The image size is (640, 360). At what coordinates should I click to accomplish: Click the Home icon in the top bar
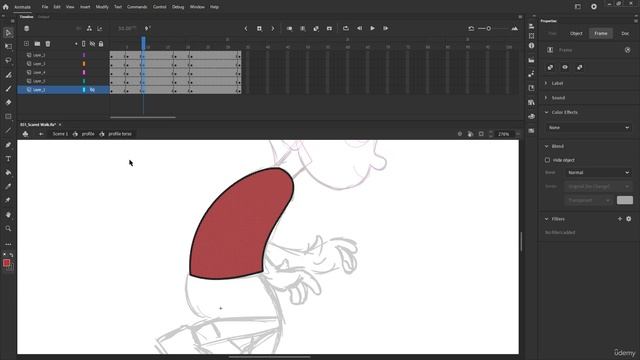click(6, 7)
